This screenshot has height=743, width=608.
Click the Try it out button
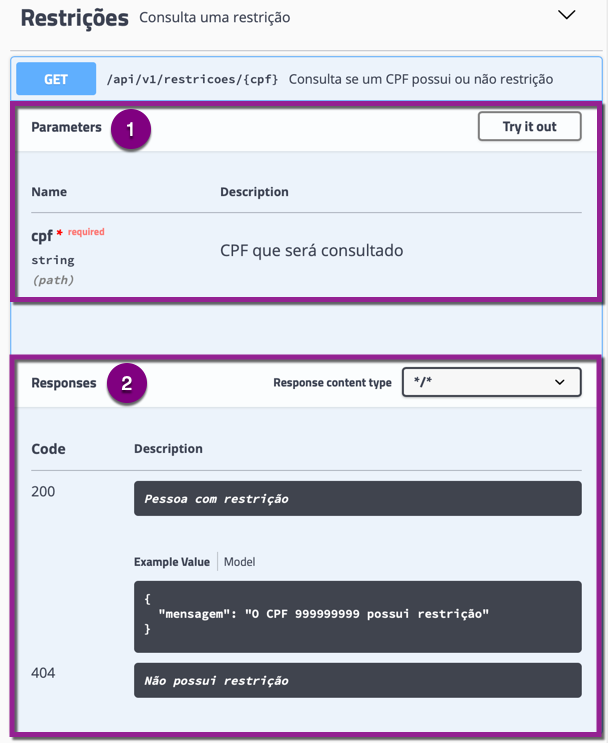[x=529, y=126]
